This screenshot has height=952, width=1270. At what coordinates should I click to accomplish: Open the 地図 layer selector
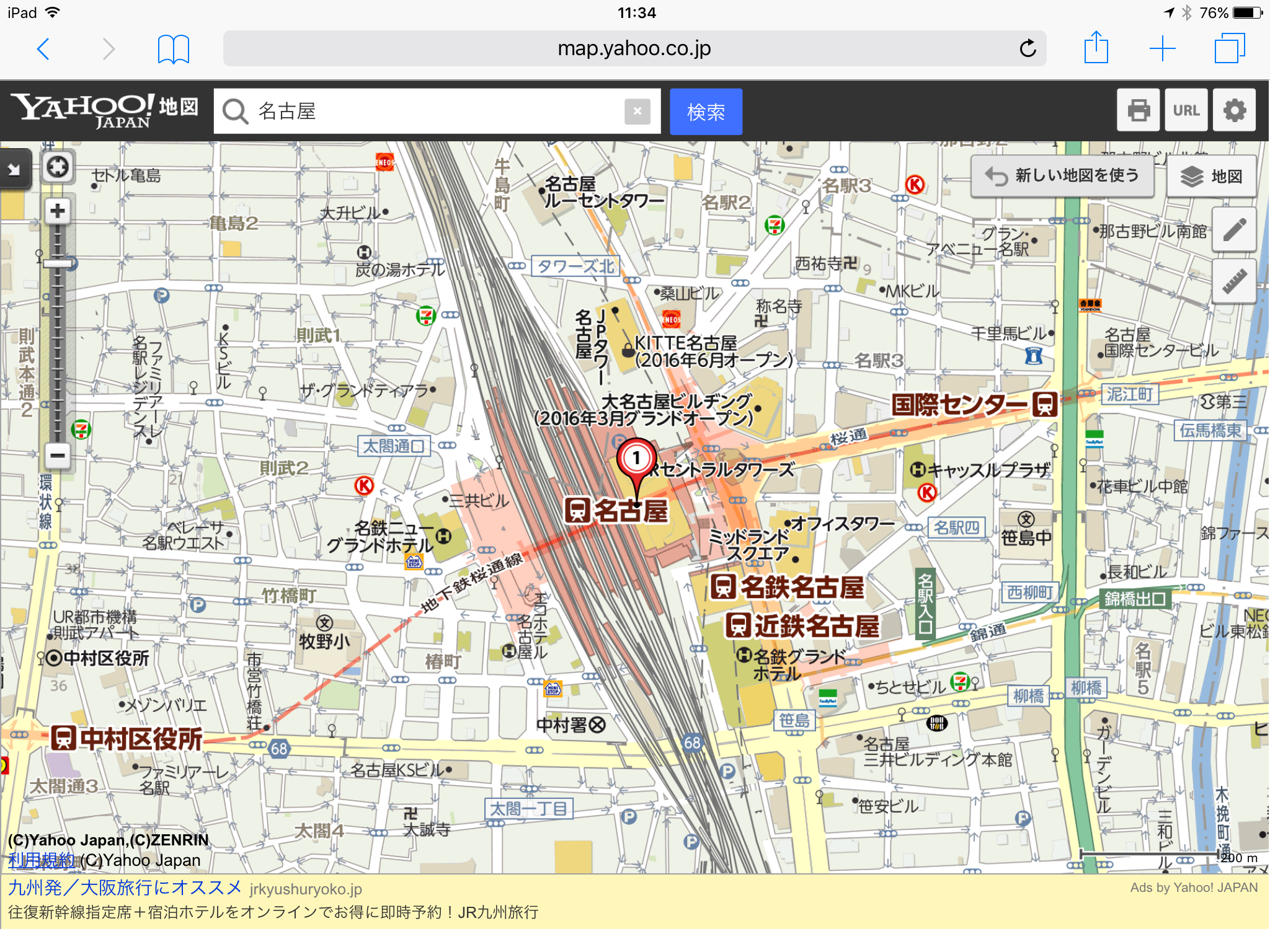(1211, 177)
